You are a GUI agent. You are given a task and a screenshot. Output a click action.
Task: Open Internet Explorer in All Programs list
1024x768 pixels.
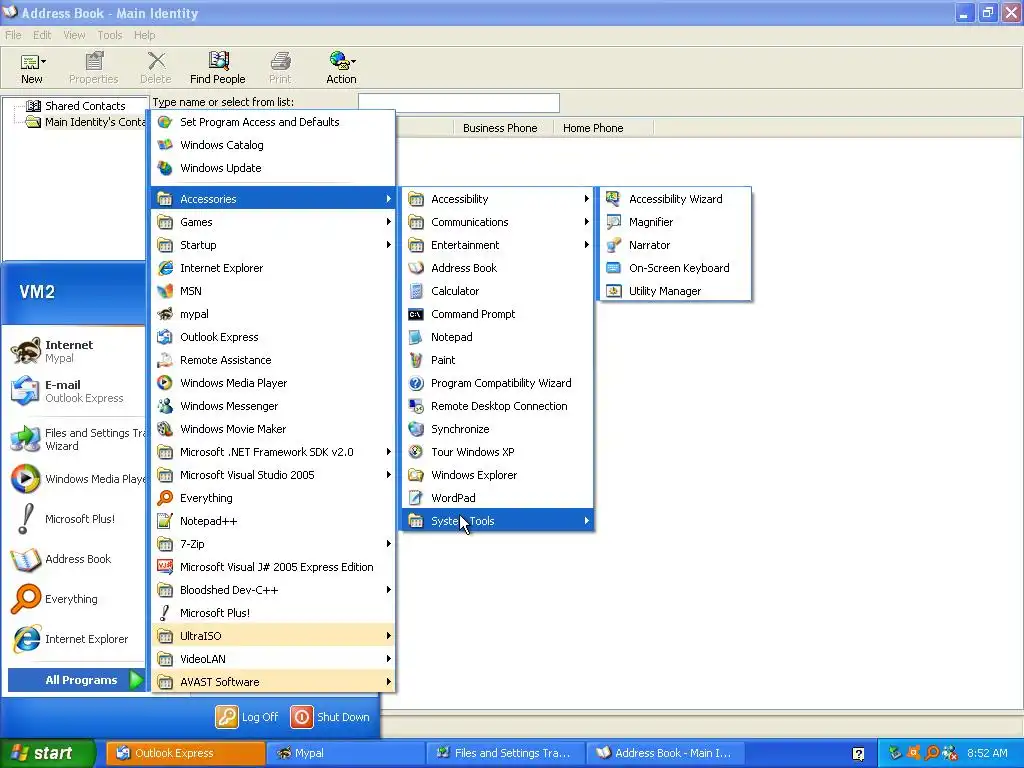pyautogui.click(x=274, y=268)
